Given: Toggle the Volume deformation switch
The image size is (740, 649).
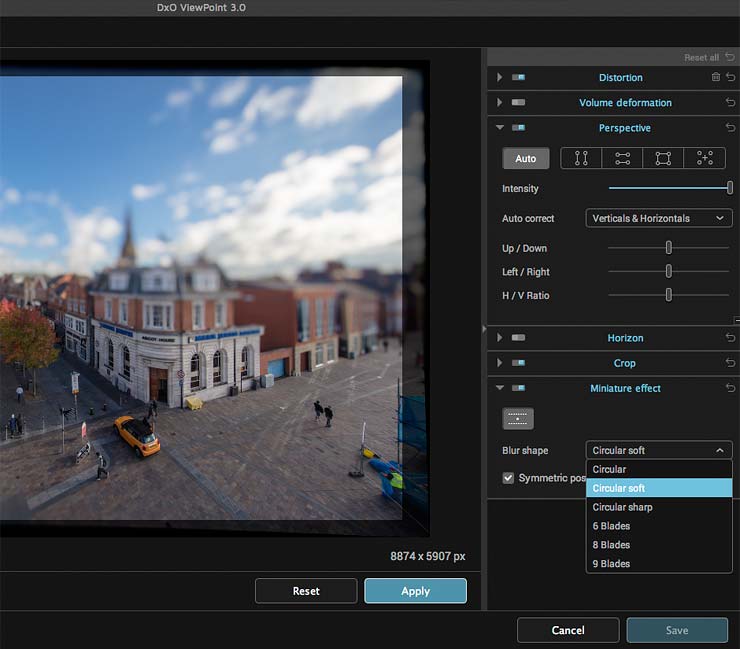Looking at the screenshot, I should pyautogui.click(x=518, y=102).
